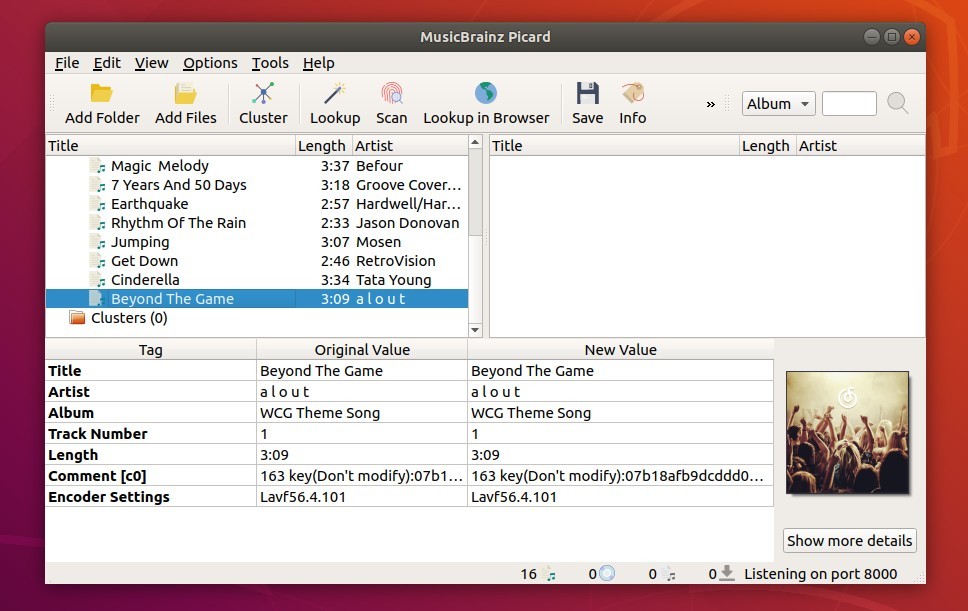
Task: Click the file icon beside Earthquake
Action: tap(98, 204)
